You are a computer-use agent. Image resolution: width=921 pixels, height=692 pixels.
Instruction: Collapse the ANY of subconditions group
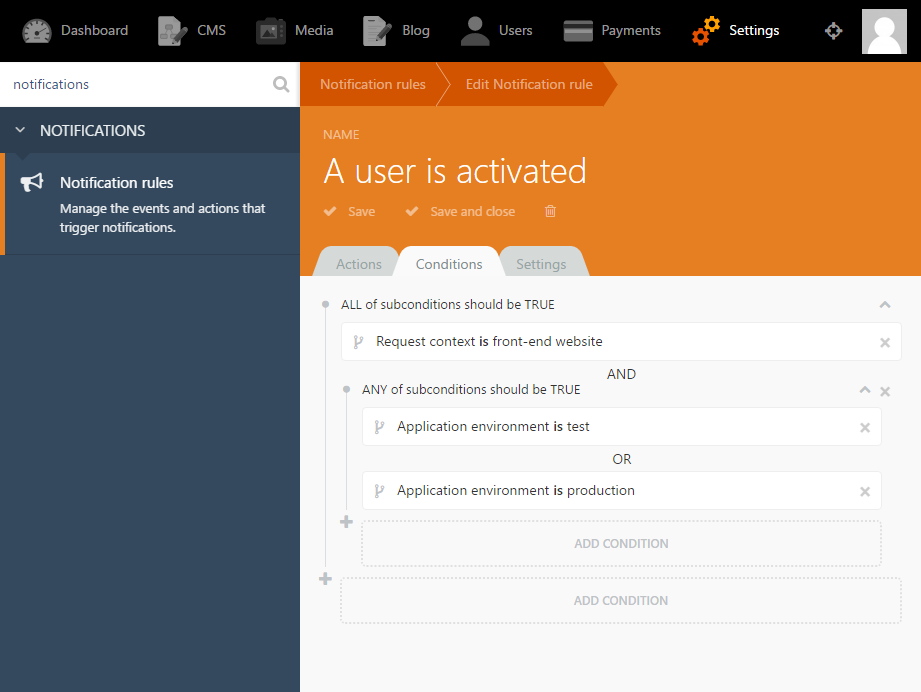(x=865, y=389)
